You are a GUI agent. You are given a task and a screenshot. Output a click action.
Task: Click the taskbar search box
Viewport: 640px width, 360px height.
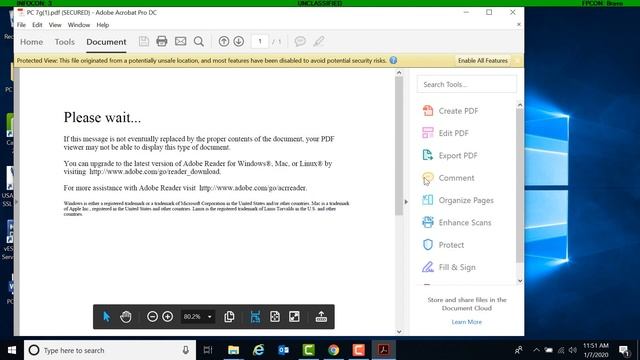110,350
